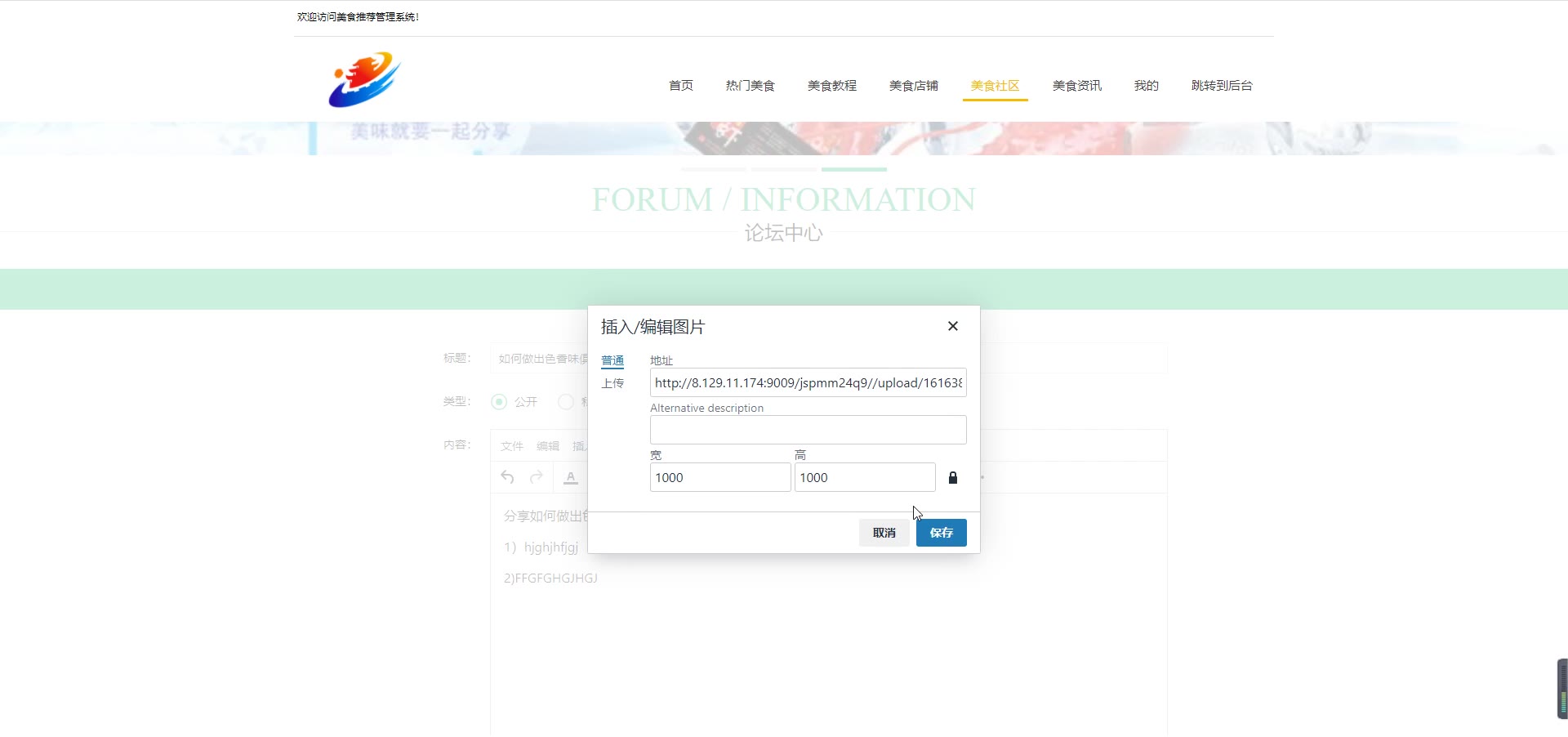Open 我的 in the navigation bar
The image size is (1568, 737).
(x=1147, y=85)
